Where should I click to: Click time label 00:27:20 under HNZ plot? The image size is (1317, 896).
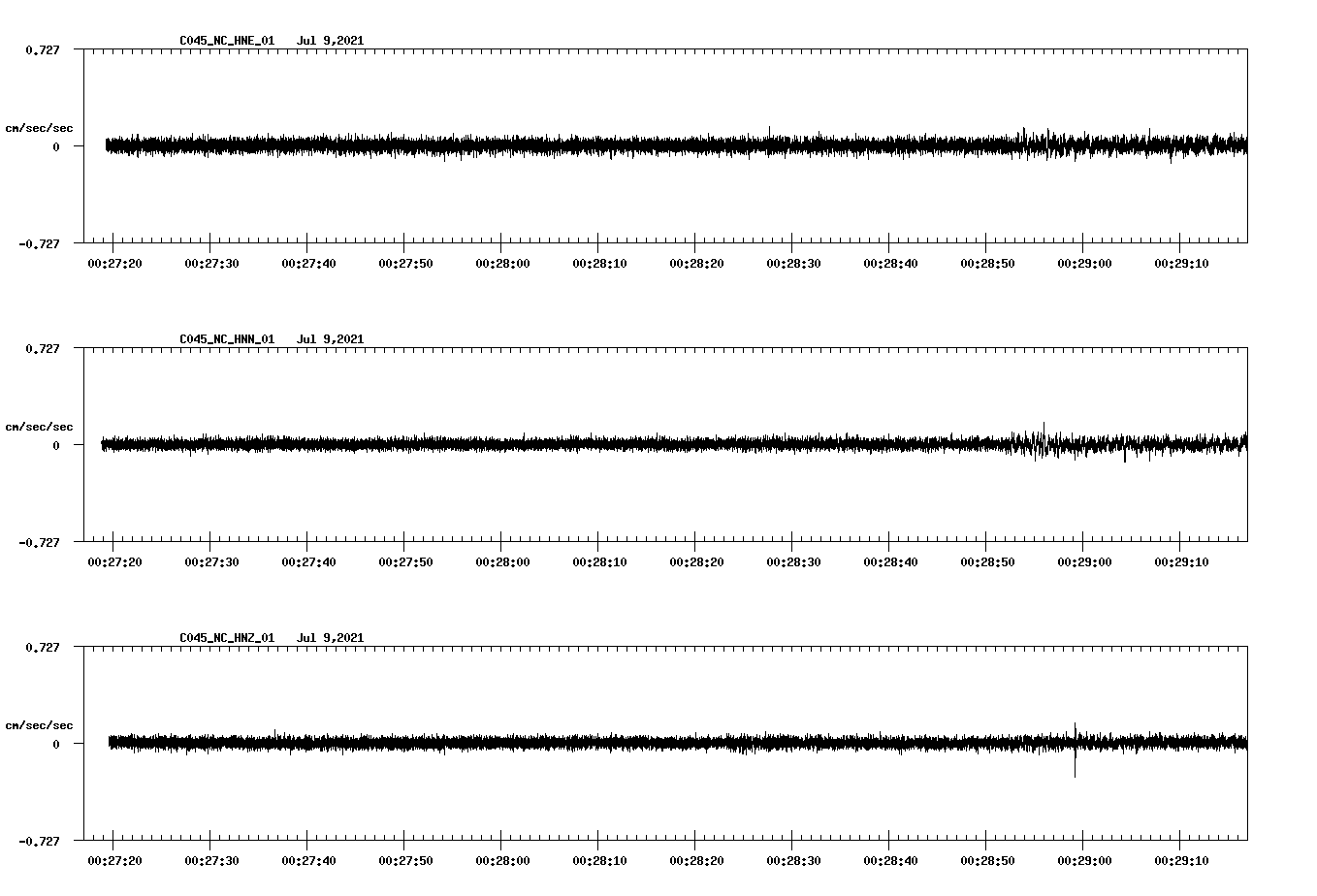[114, 861]
